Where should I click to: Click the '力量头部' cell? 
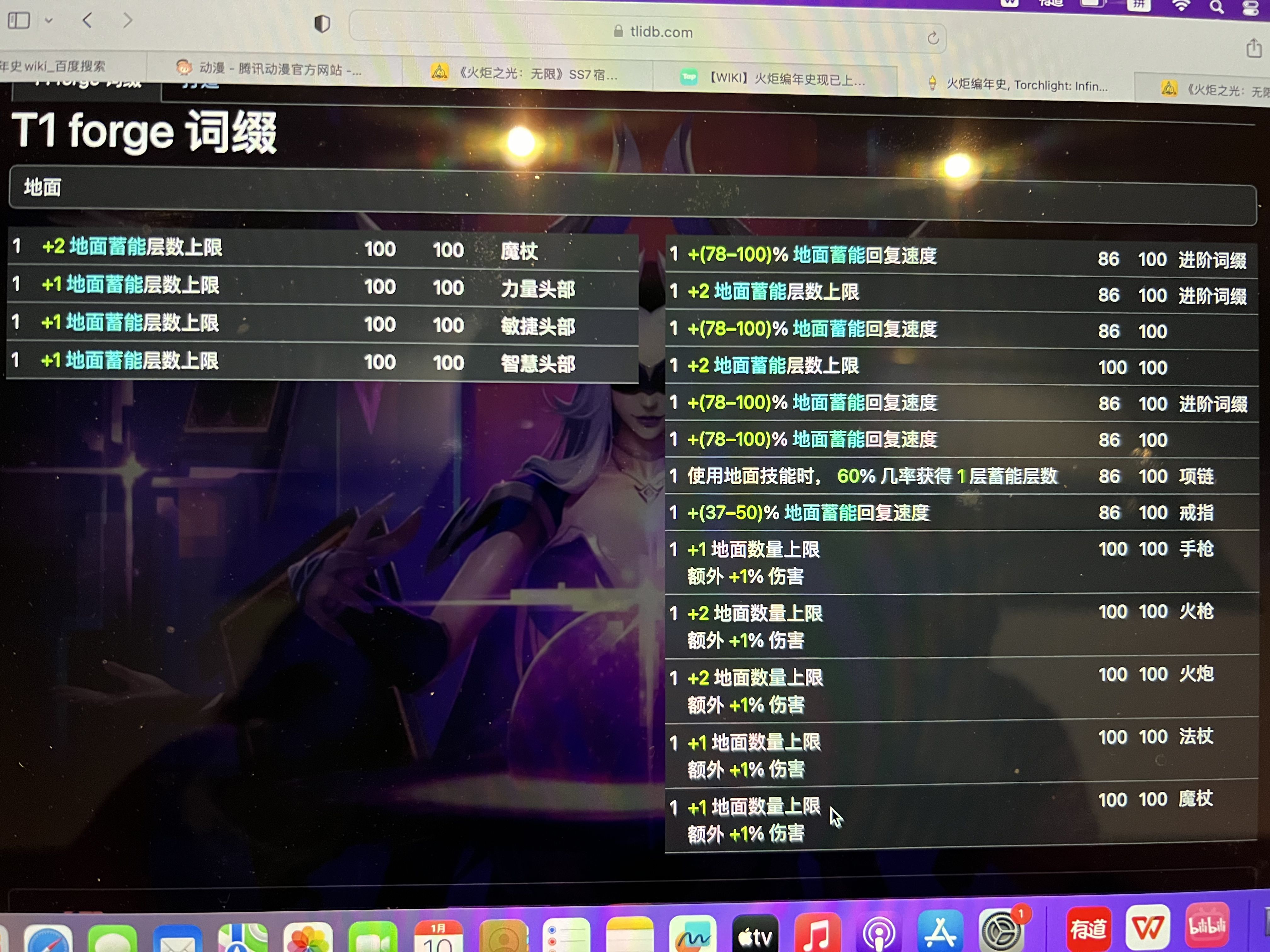537,289
